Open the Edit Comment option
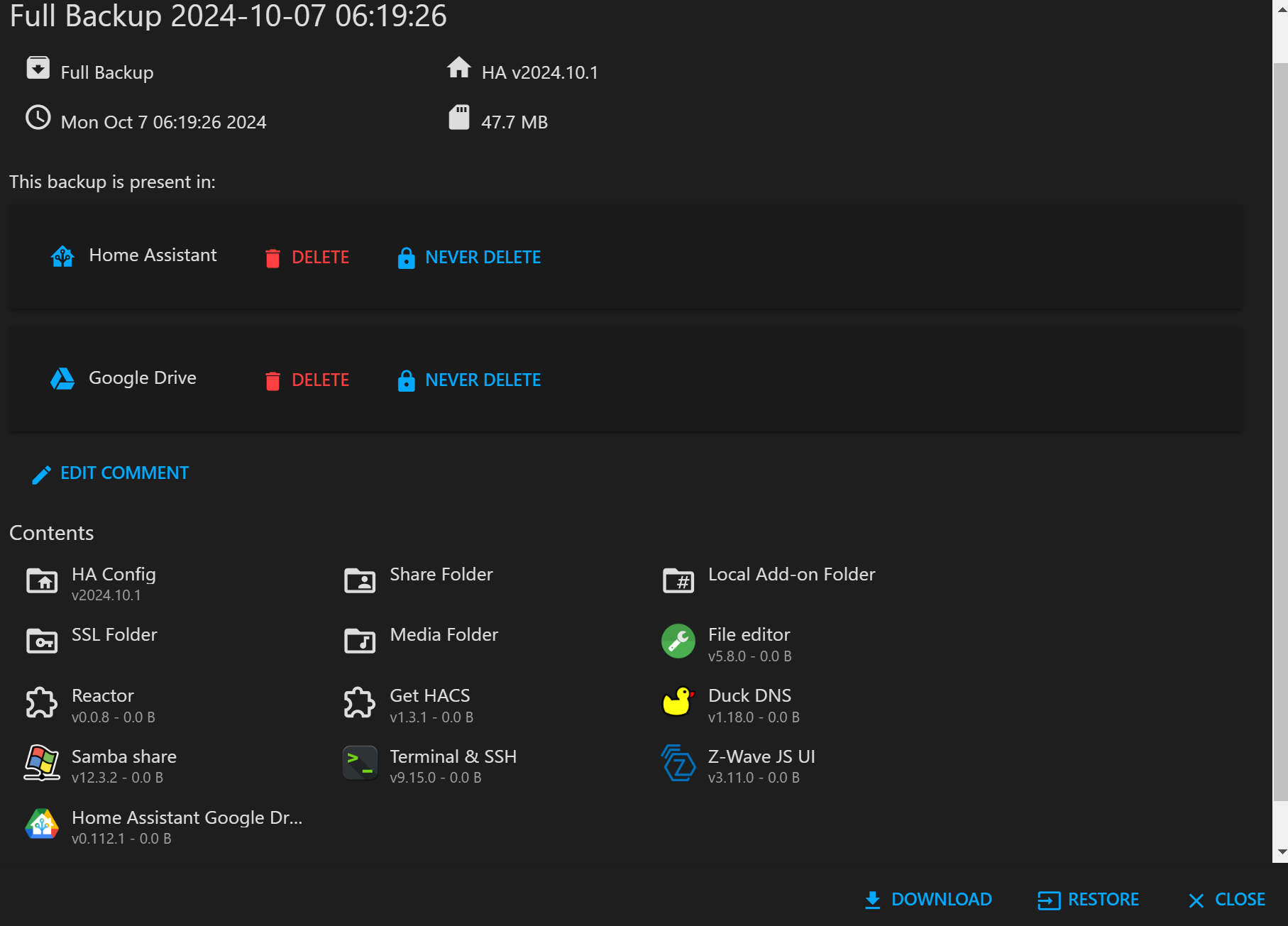Viewport: 1288px width, 926px height. pos(110,473)
